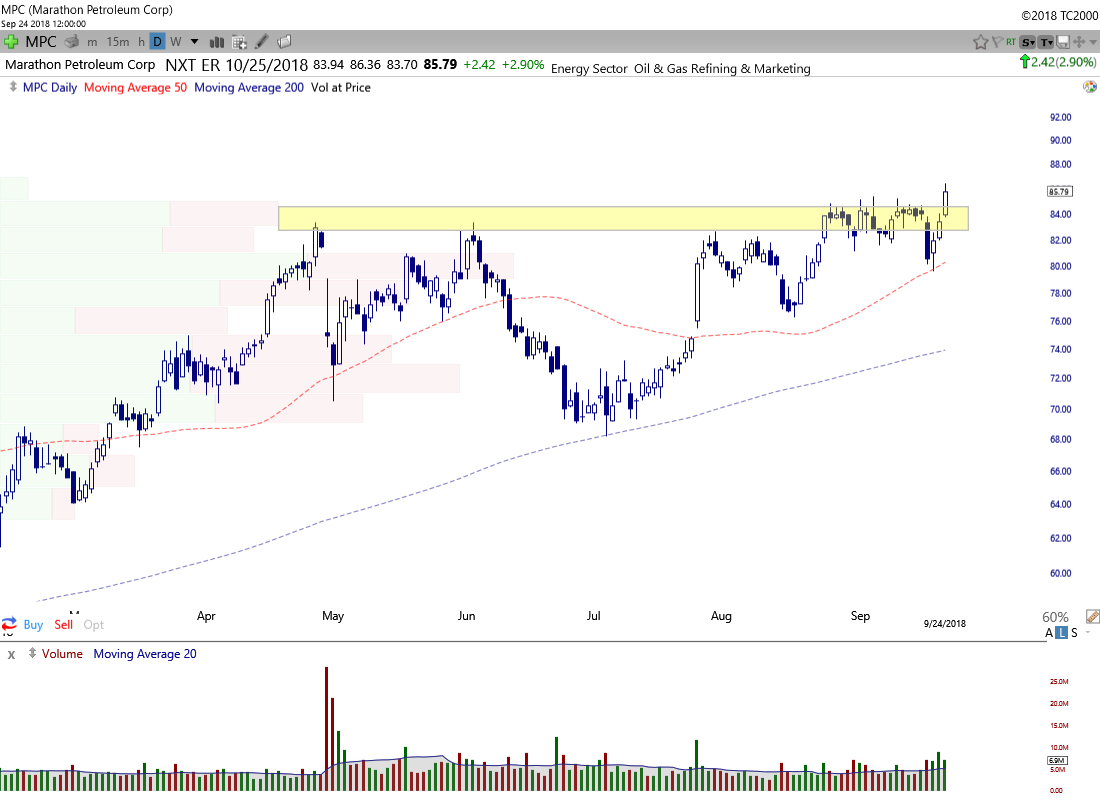Click the Sell button
This screenshot has height=800, width=1100.
[x=64, y=625]
